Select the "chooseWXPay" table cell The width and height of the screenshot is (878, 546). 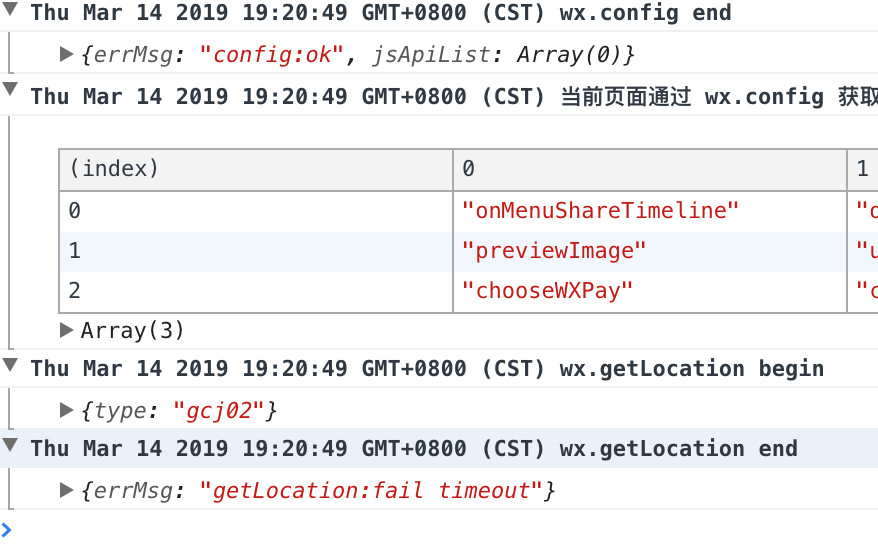[x=548, y=291]
